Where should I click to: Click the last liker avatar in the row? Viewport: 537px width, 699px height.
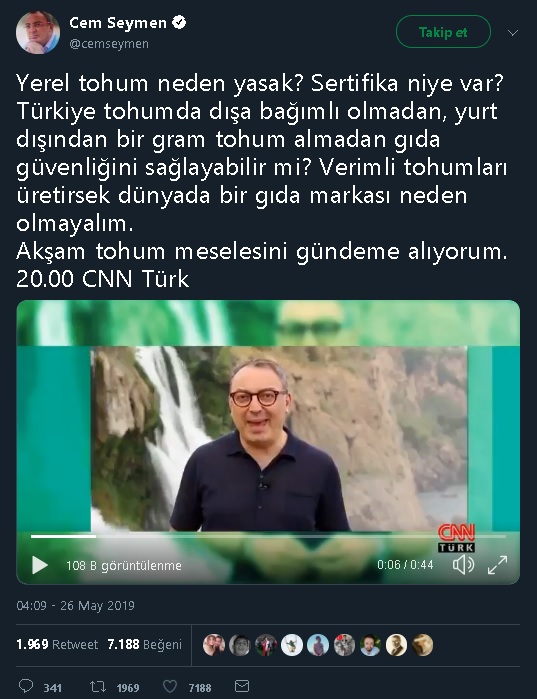coord(422,645)
